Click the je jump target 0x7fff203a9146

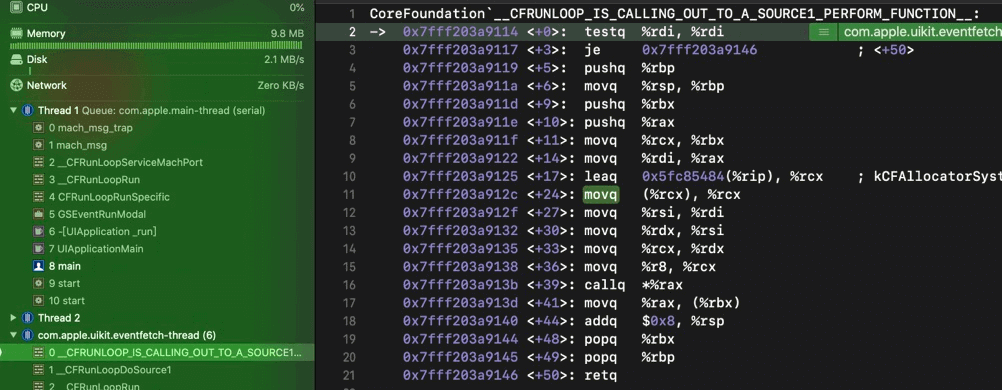pos(700,50)
